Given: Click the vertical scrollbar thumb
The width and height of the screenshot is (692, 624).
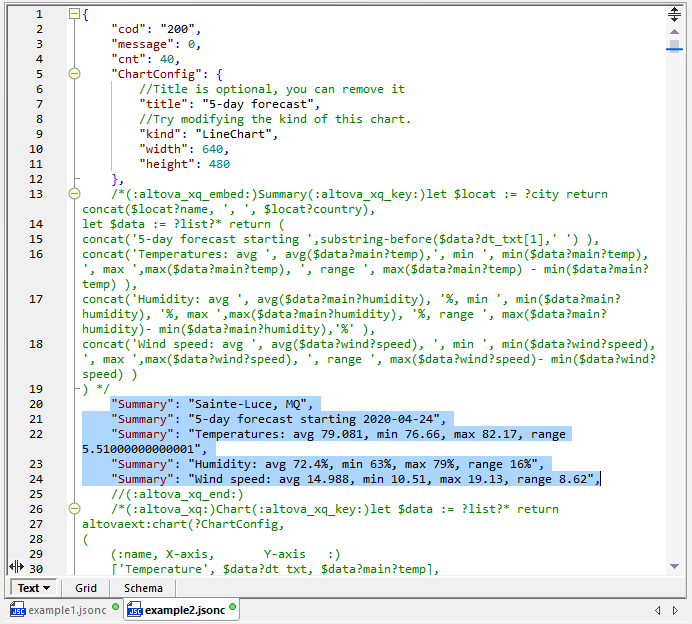Looking at the screenshot, I should [674, 45].
